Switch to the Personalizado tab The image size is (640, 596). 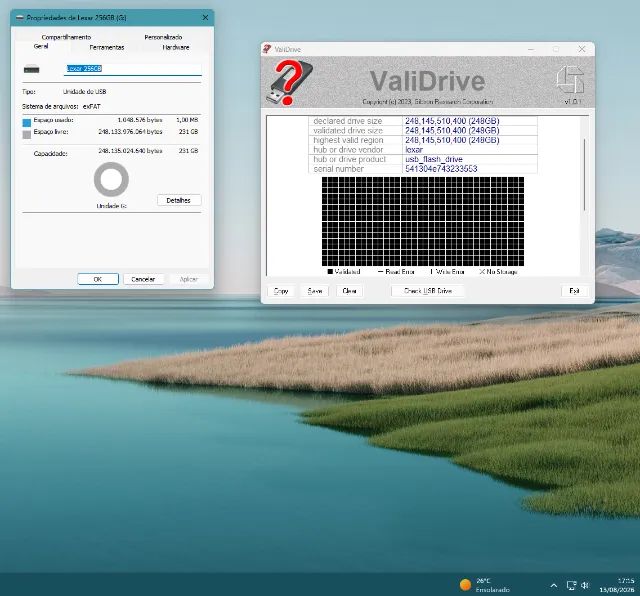(163, 37)
